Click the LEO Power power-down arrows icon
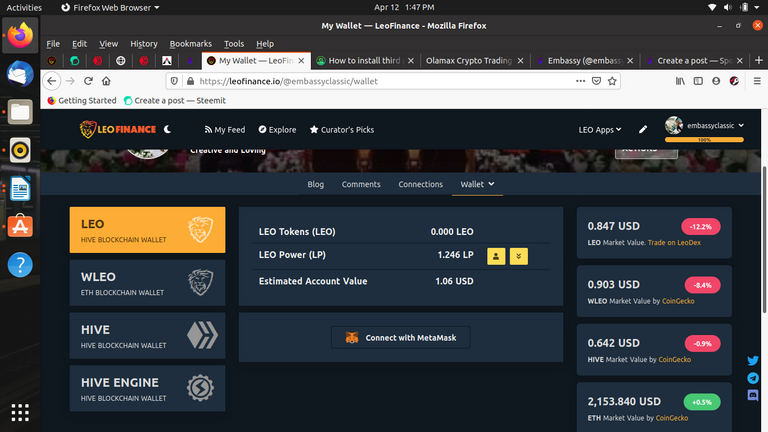Image resolution: width=768 pixels, height=432 pixels. tap(519, 256)
